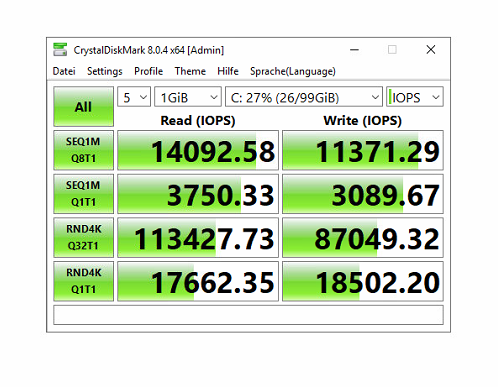Select RND4K Q1T1 read value 17662.35

click(198, 281)
